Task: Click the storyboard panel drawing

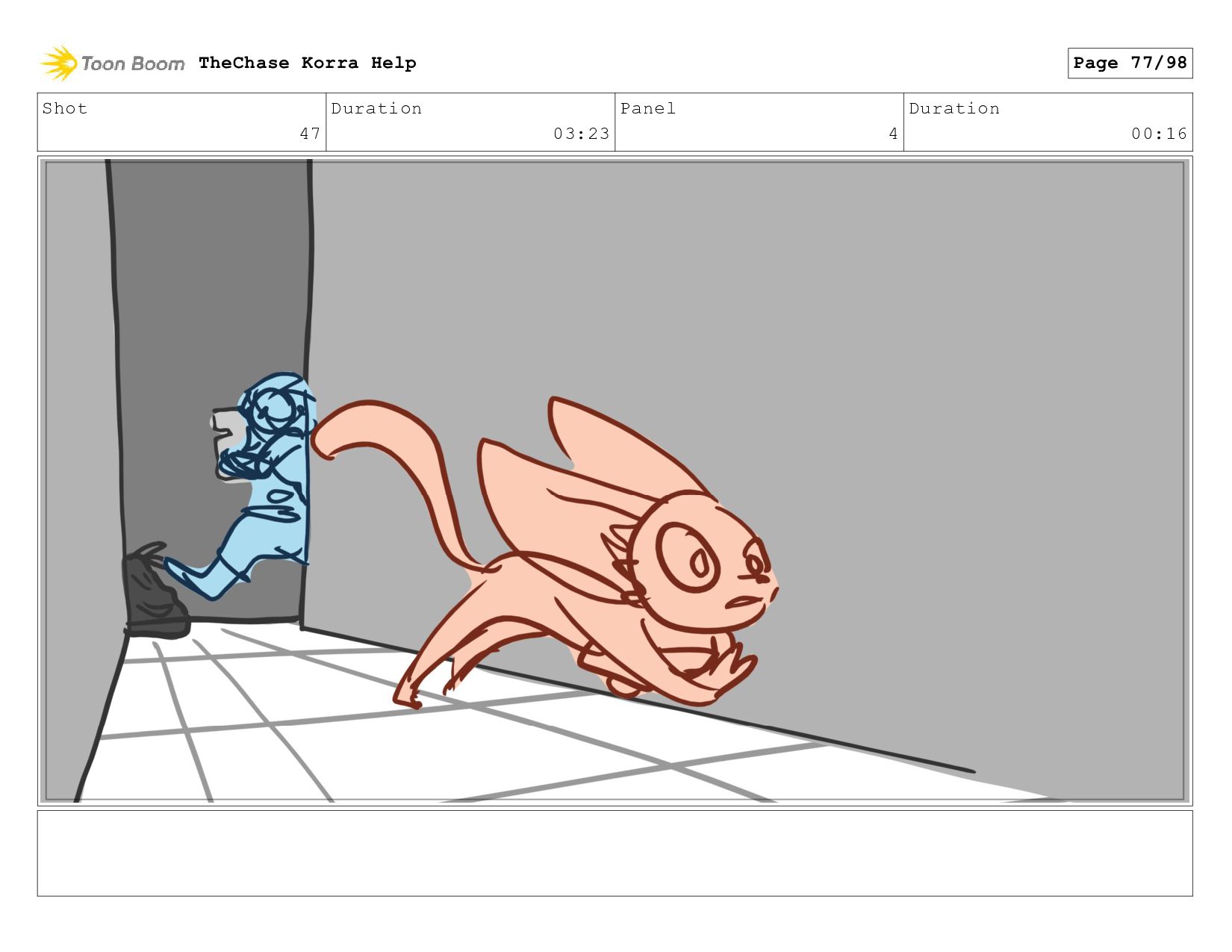Action: click(615, 481)
